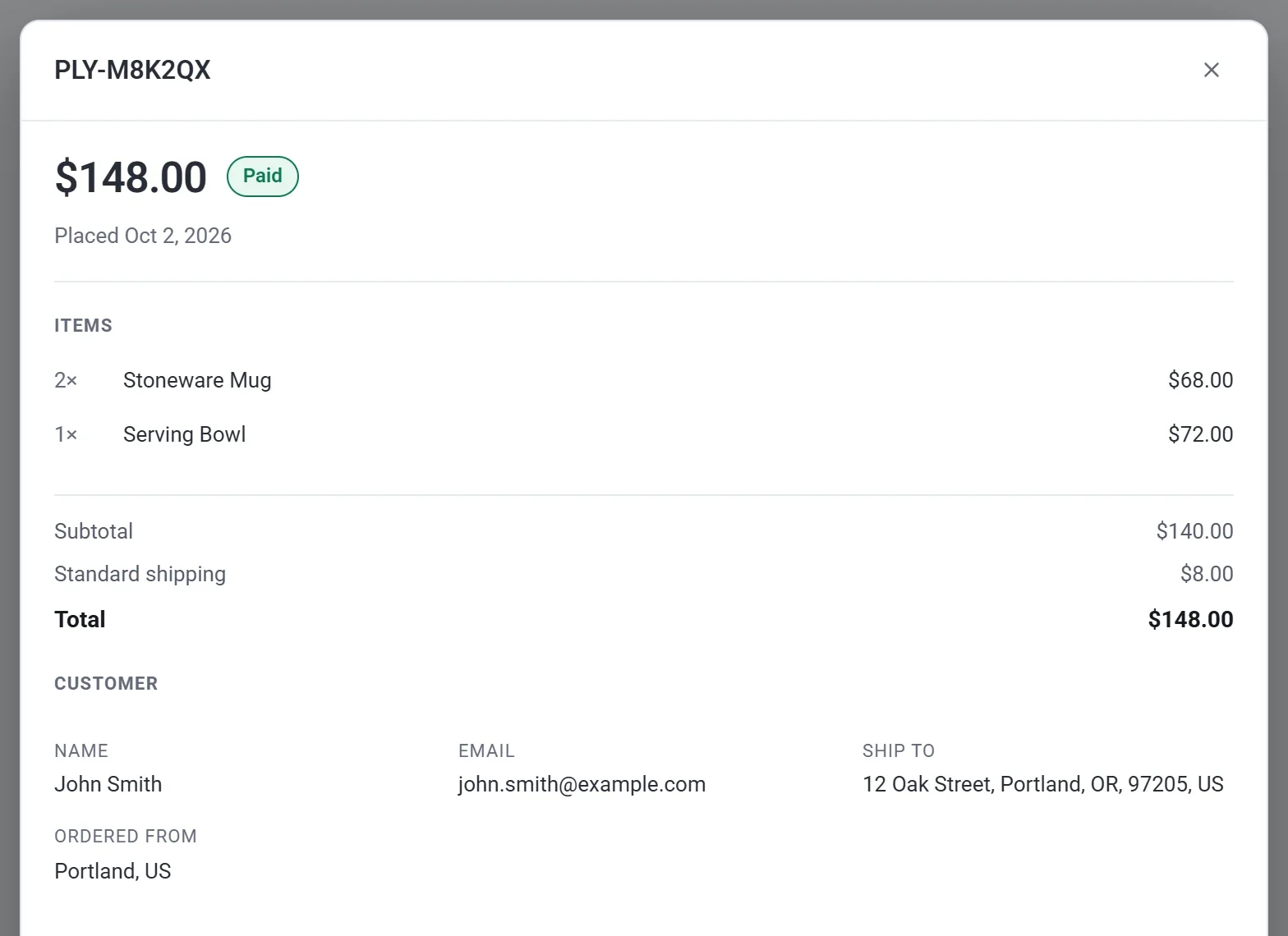
Task: Select customer name John Smith
Action: pyautogui.click(x=108, y=784)
